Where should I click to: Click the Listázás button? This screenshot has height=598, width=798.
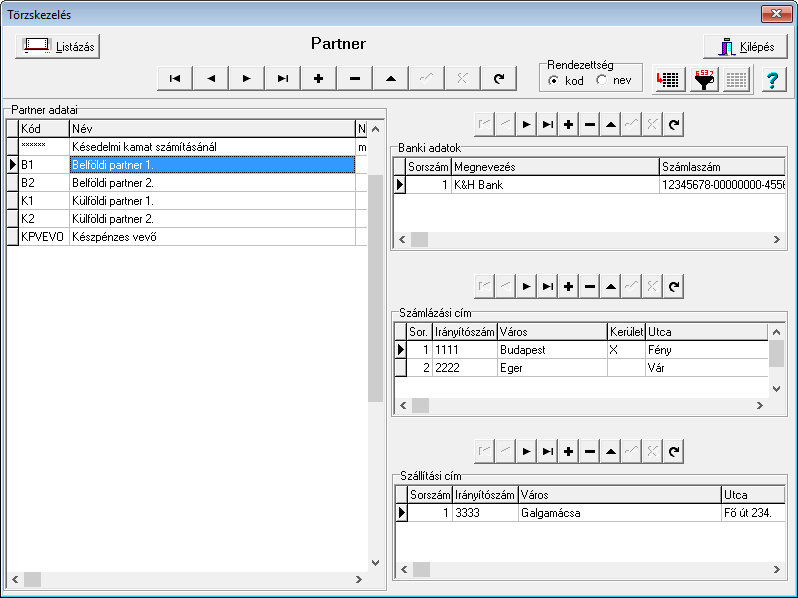(58, 46)
